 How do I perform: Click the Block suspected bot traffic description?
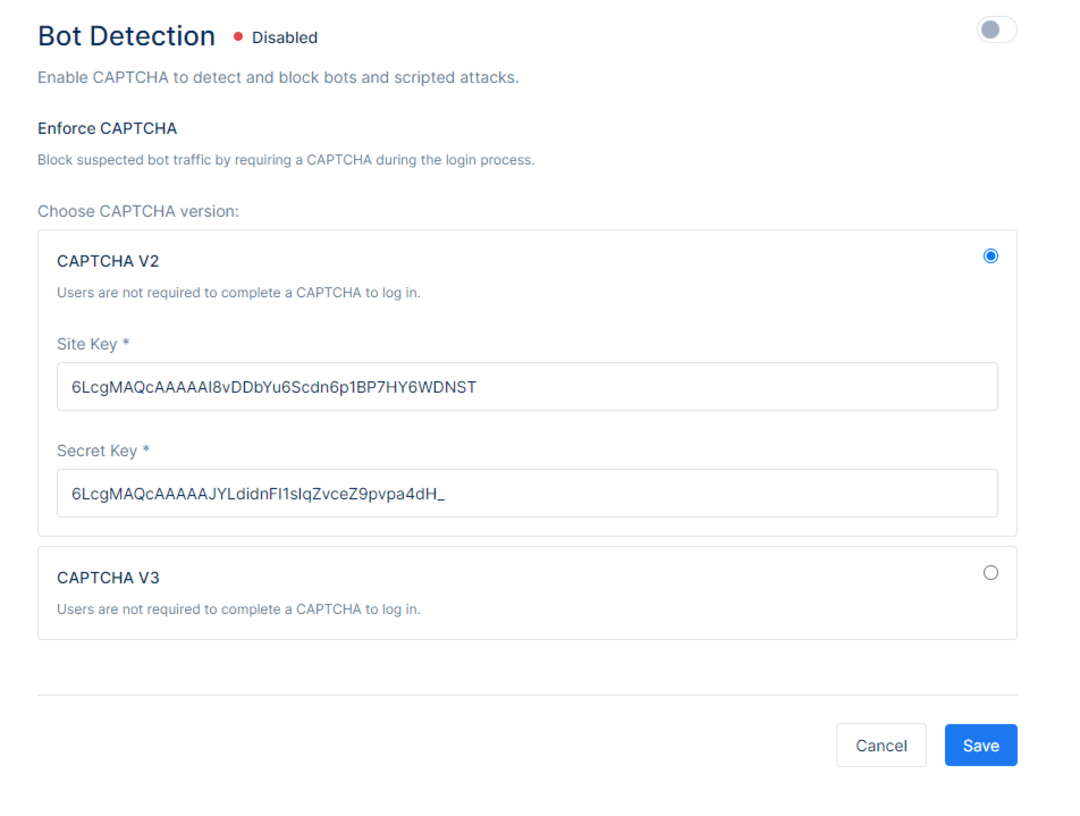pos(286,160)
